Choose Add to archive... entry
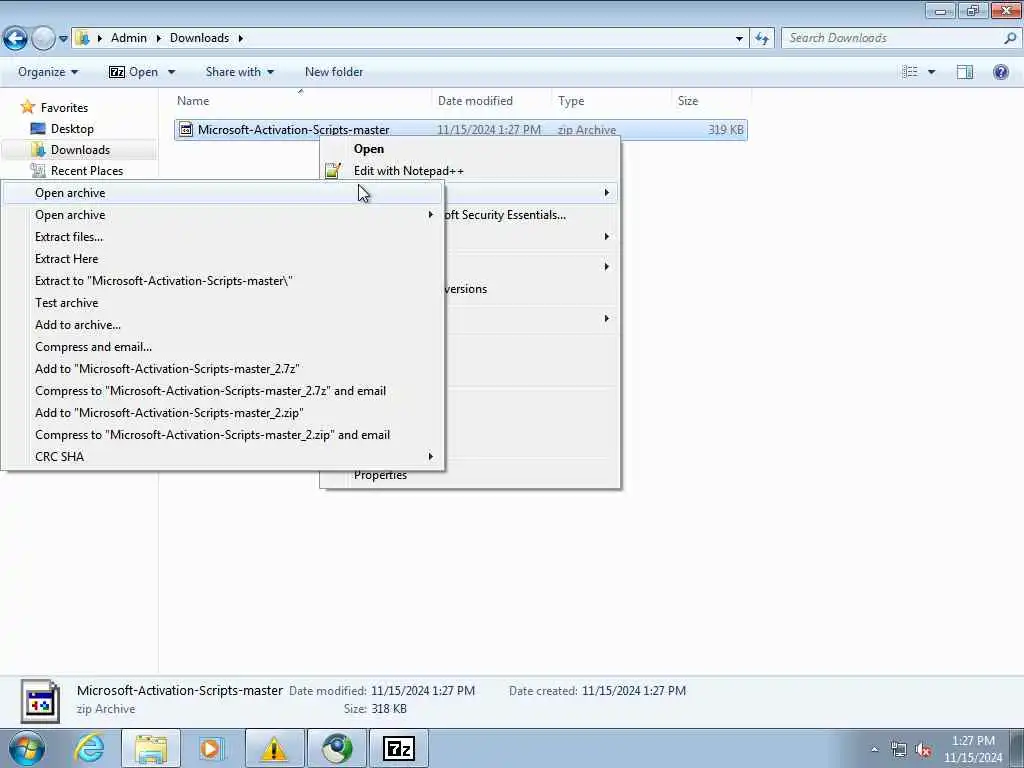The height and width of the screenshot is (768, 1024). click(223, 325)
